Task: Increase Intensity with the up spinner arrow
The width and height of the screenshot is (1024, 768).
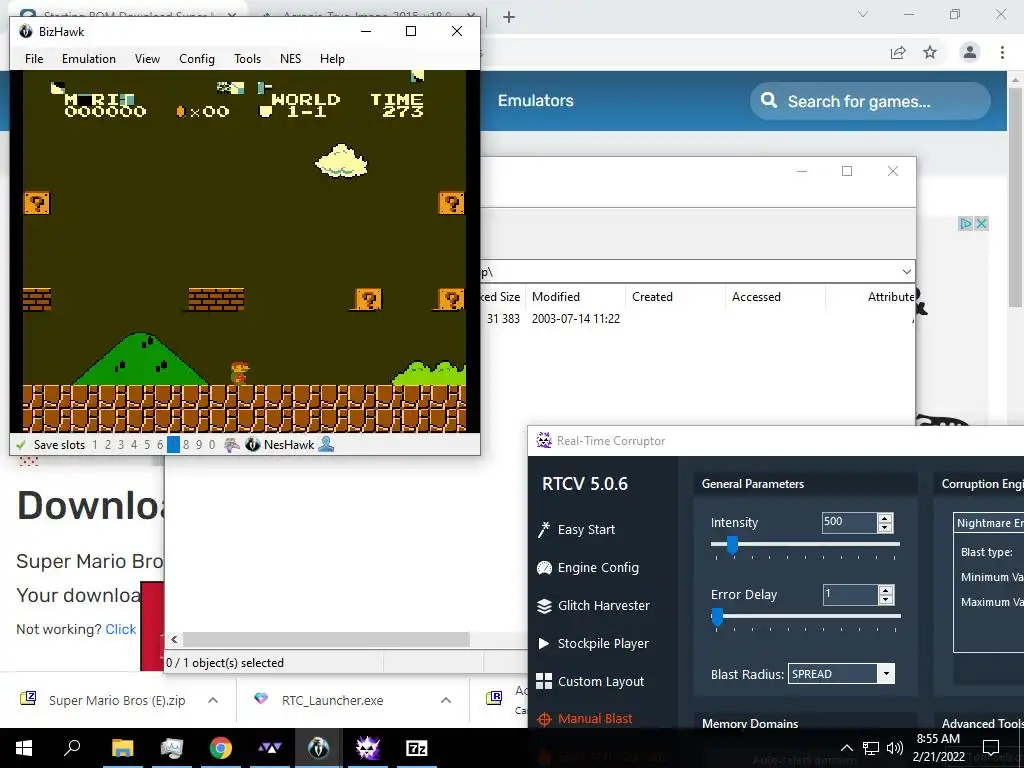Action: click(886, 518)
